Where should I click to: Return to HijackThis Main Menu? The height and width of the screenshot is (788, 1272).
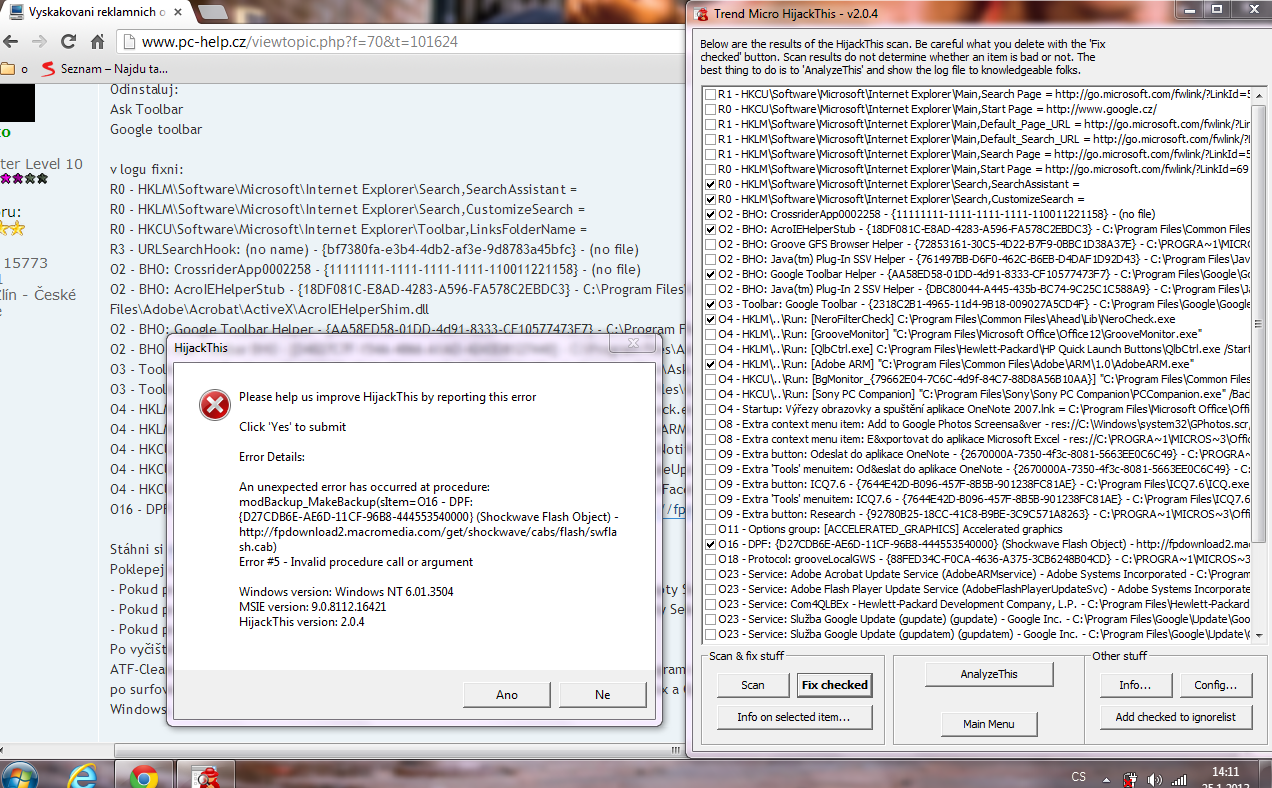click(x=989, y=724)
